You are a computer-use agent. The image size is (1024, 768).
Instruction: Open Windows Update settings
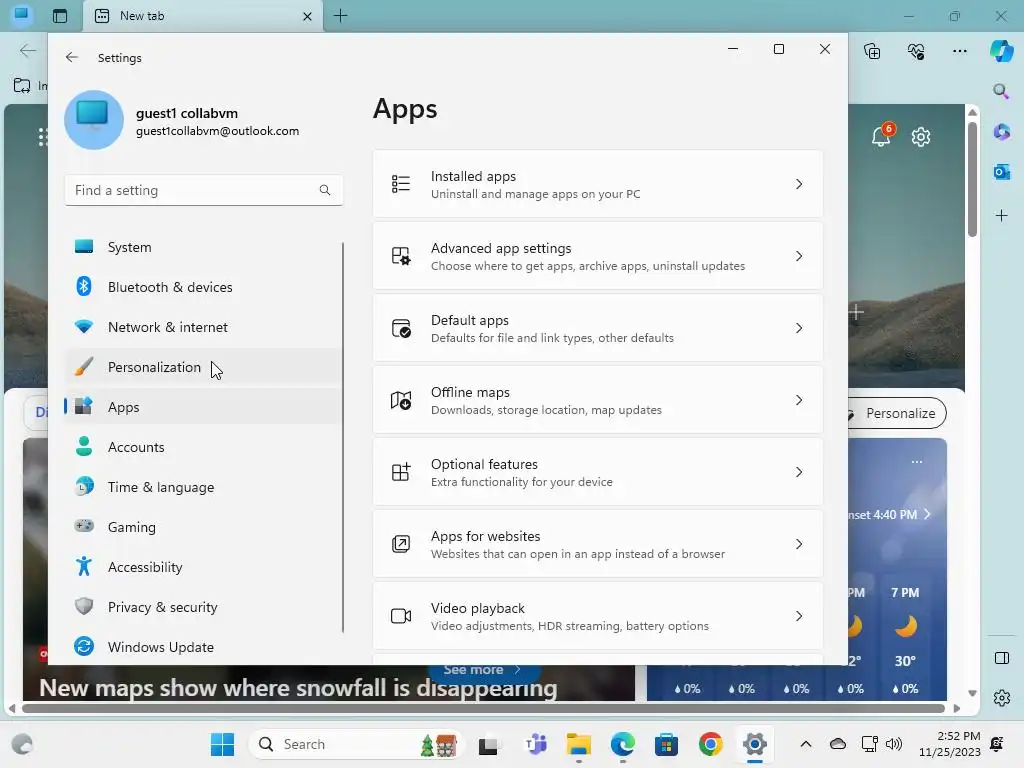(203, 647)
